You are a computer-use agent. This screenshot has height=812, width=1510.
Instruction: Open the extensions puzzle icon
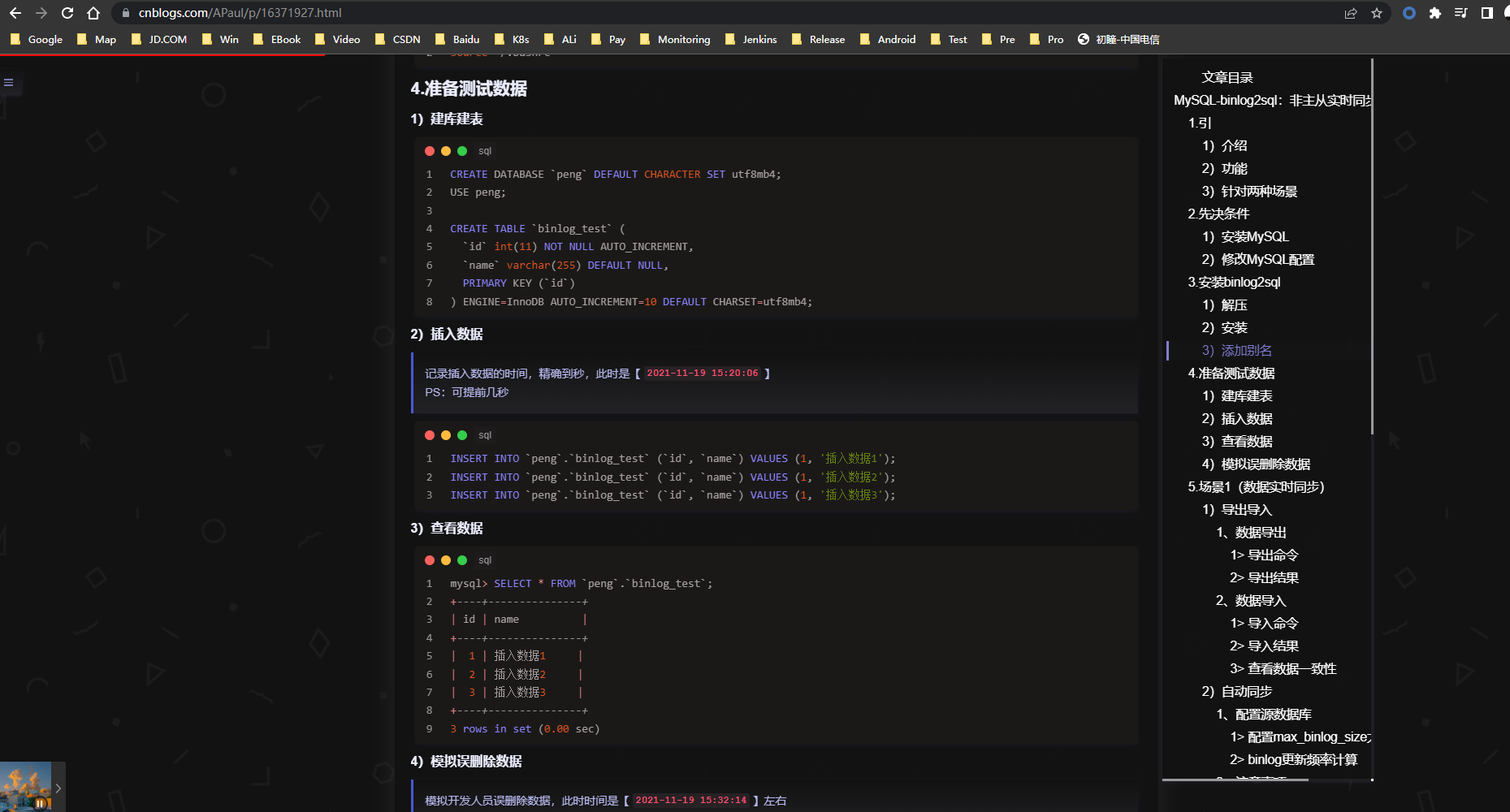coord(1435,13)
